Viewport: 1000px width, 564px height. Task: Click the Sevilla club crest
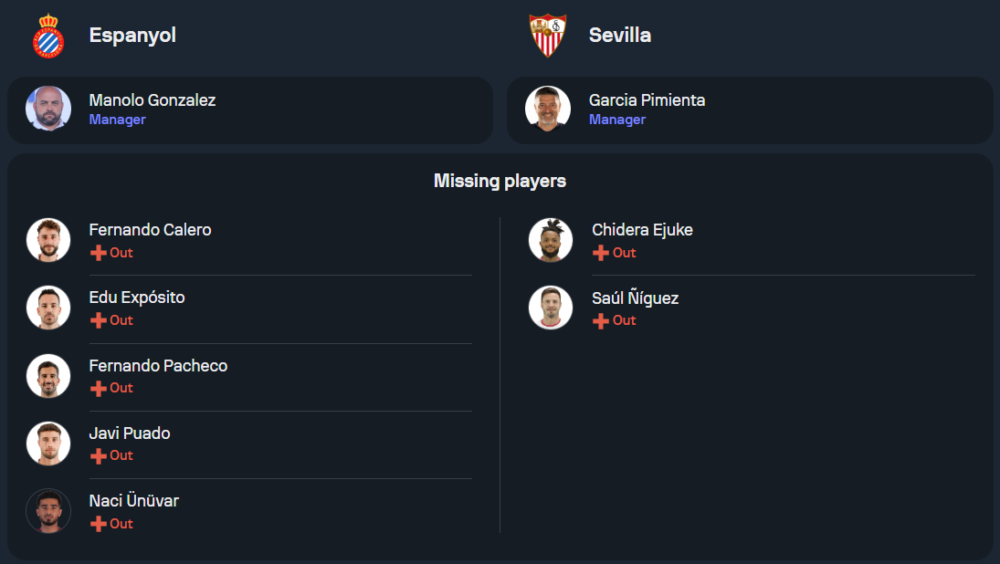(x=548, y=36)
